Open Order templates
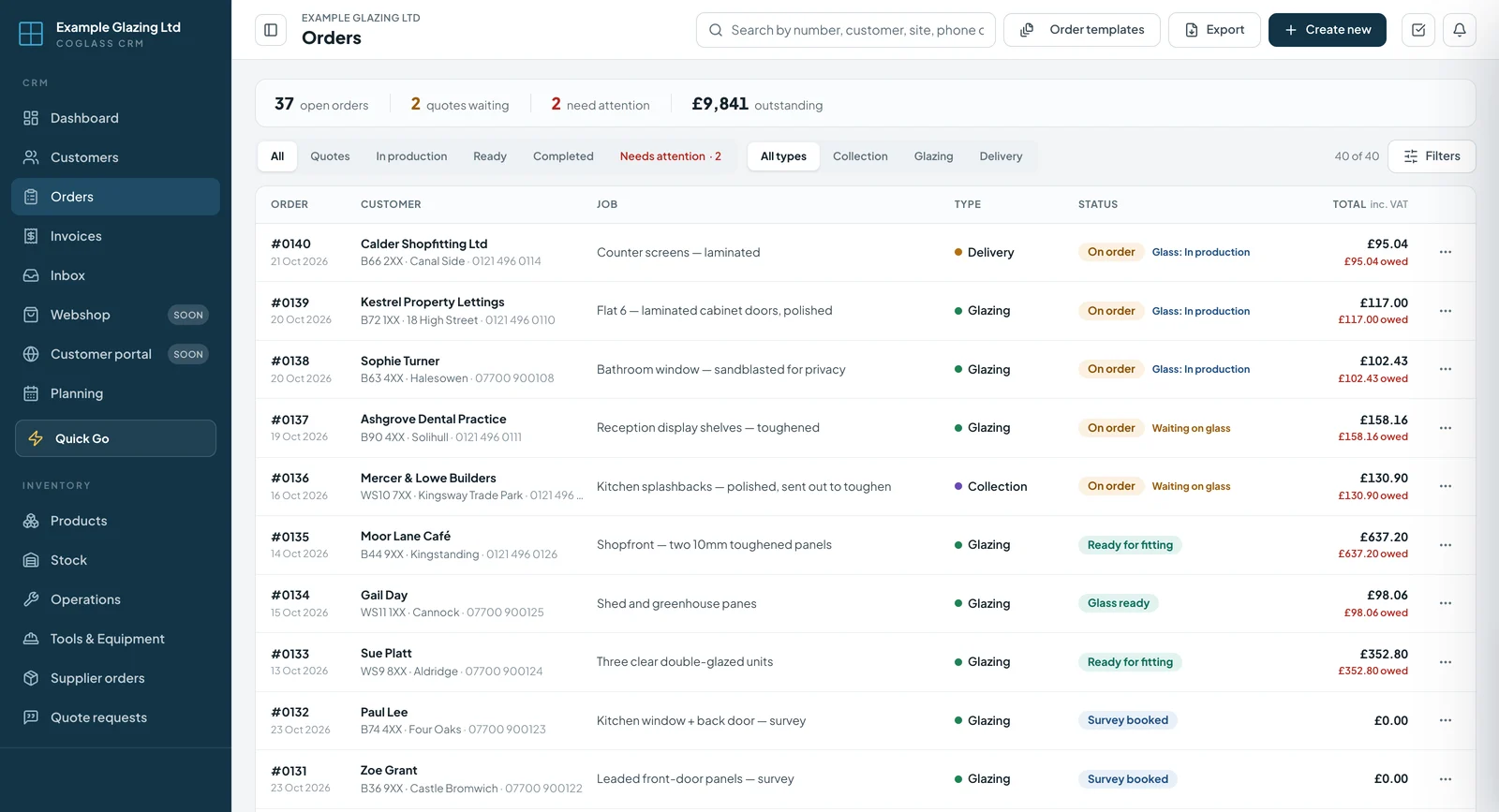This screenshot has height=812, width=1499. tap(1082, 30)
